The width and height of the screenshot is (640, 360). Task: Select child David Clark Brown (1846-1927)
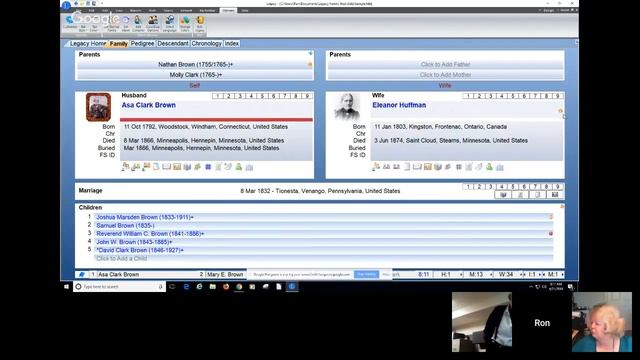(x=324, y=250)
